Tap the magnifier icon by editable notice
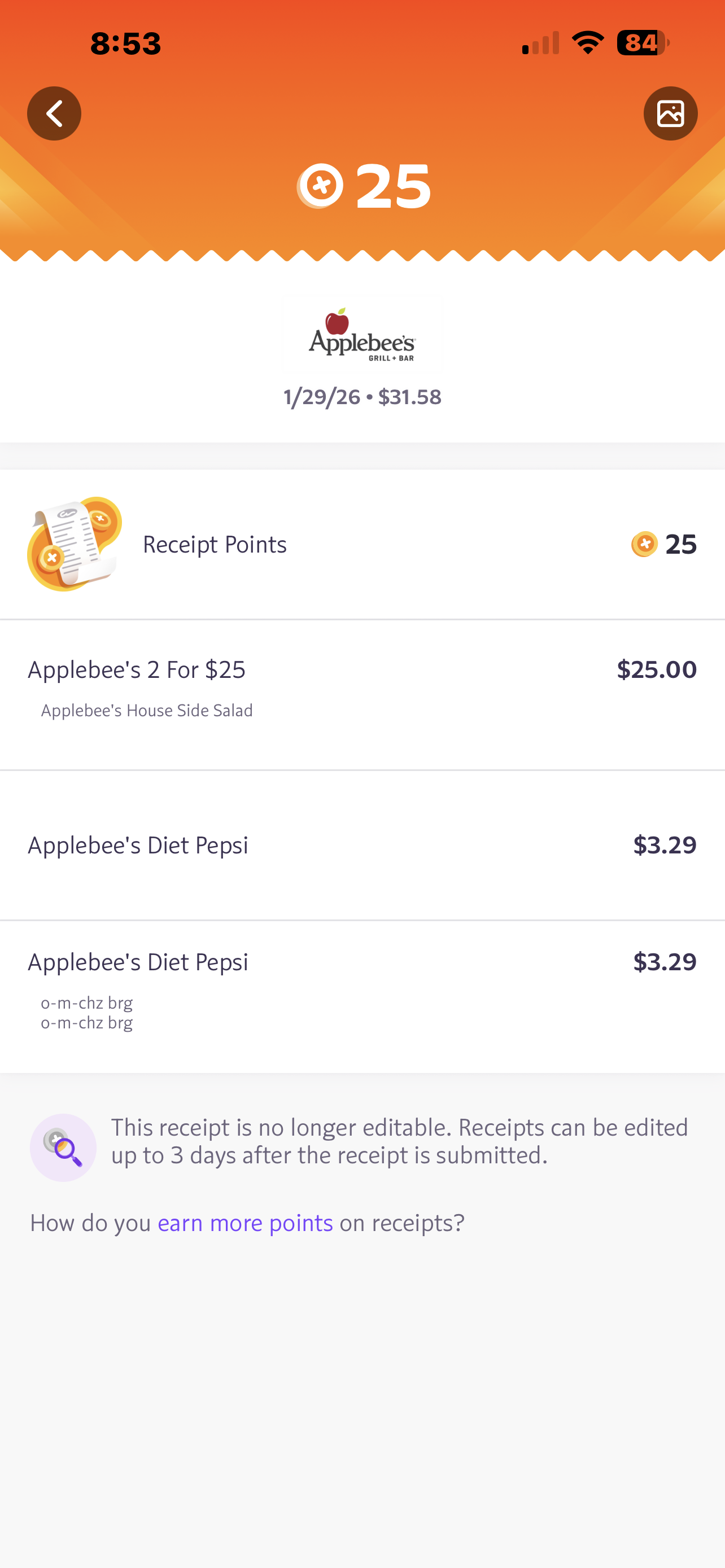The width and height of the screenshot is (725, 1568). [x=63, y=1147]
